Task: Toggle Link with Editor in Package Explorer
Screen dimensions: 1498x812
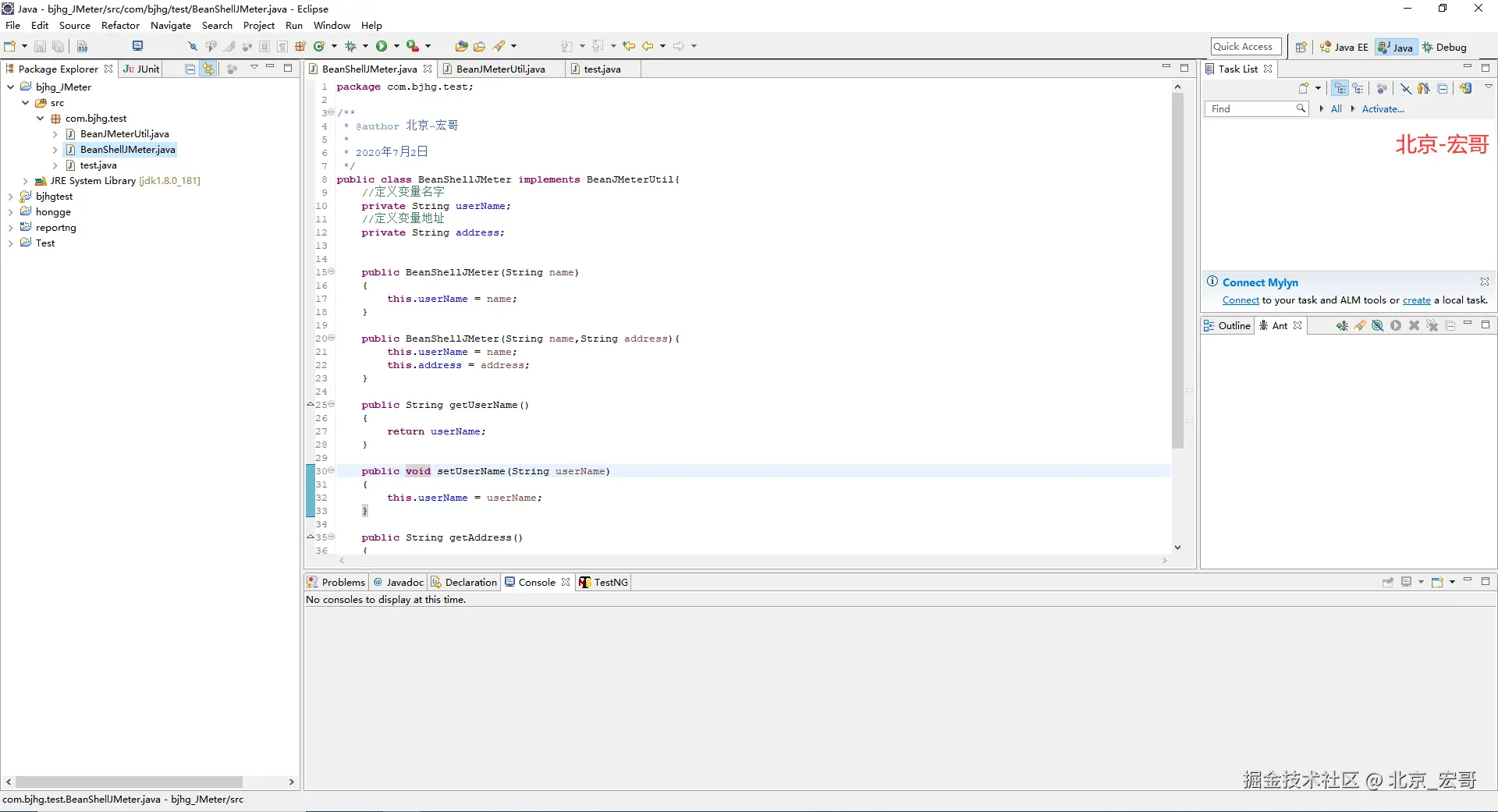Action: pyautogui.click(x=208, y=69)
